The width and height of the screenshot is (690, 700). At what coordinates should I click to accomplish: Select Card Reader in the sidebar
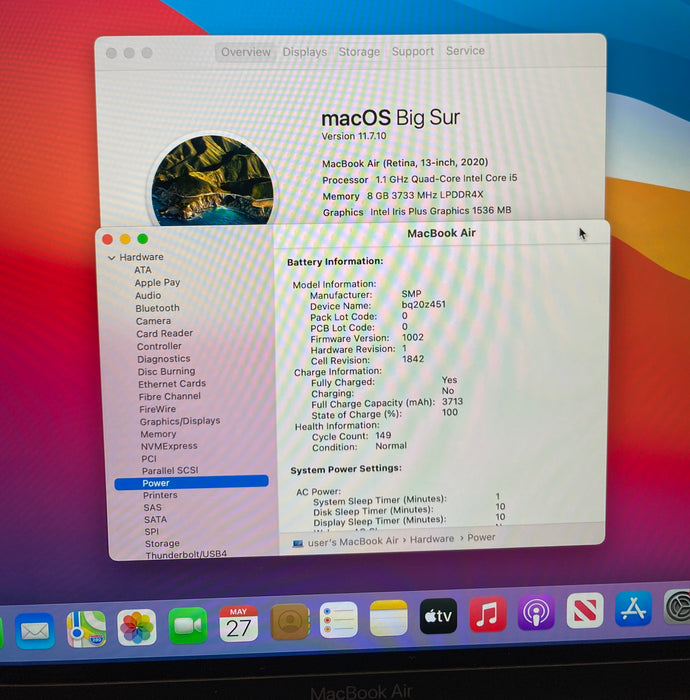point(165,333)
